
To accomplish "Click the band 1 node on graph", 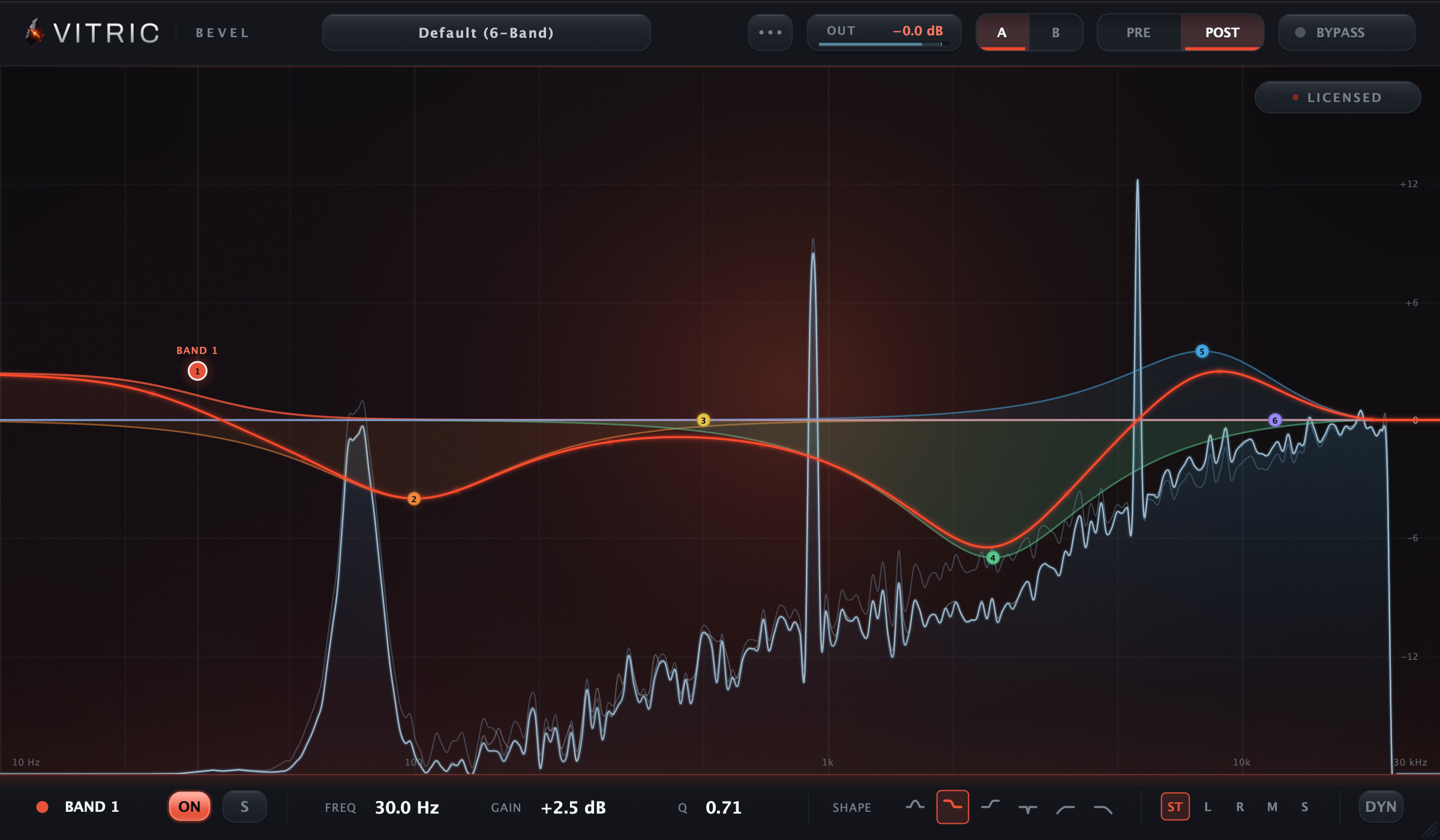I will tap(197, 371).
